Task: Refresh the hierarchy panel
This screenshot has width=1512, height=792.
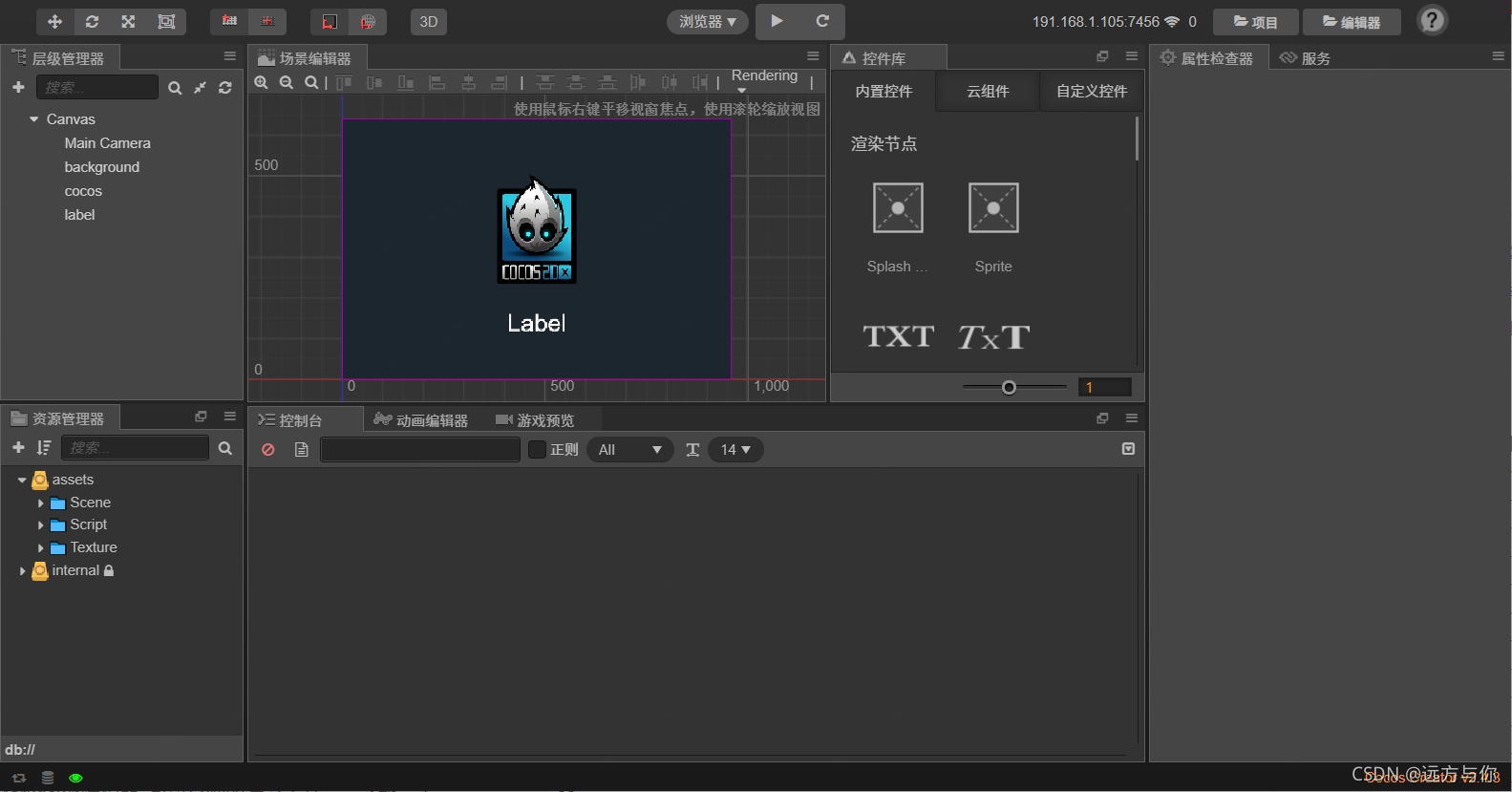Action: [x=225, y=88]
